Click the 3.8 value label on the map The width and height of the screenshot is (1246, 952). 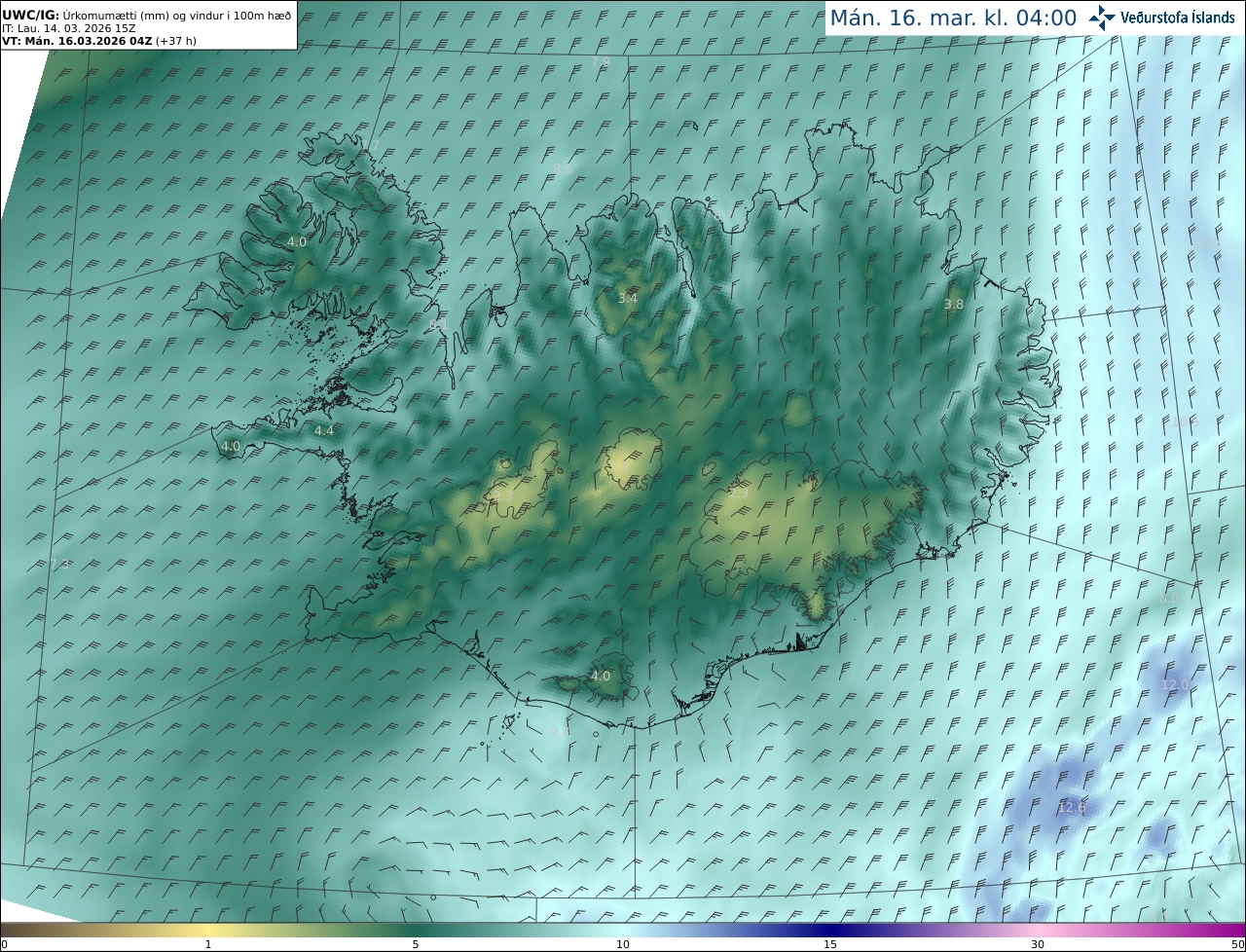coord(954,304)
